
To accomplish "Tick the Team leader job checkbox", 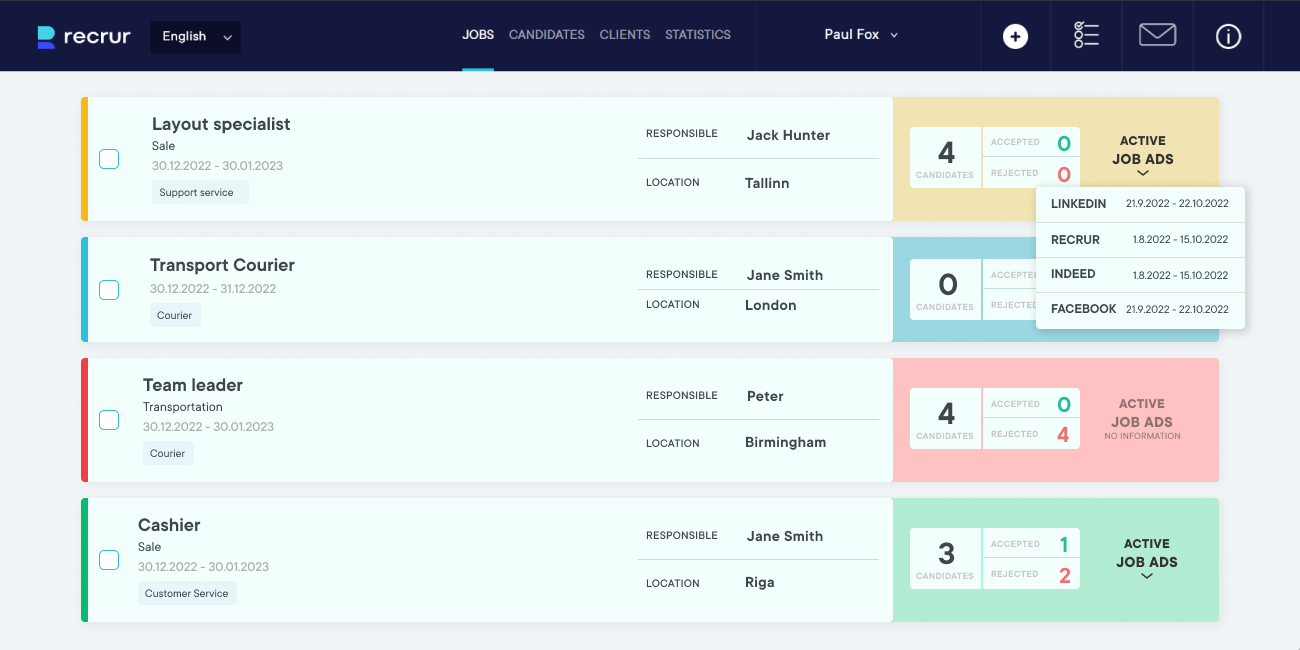I will 109,420.
